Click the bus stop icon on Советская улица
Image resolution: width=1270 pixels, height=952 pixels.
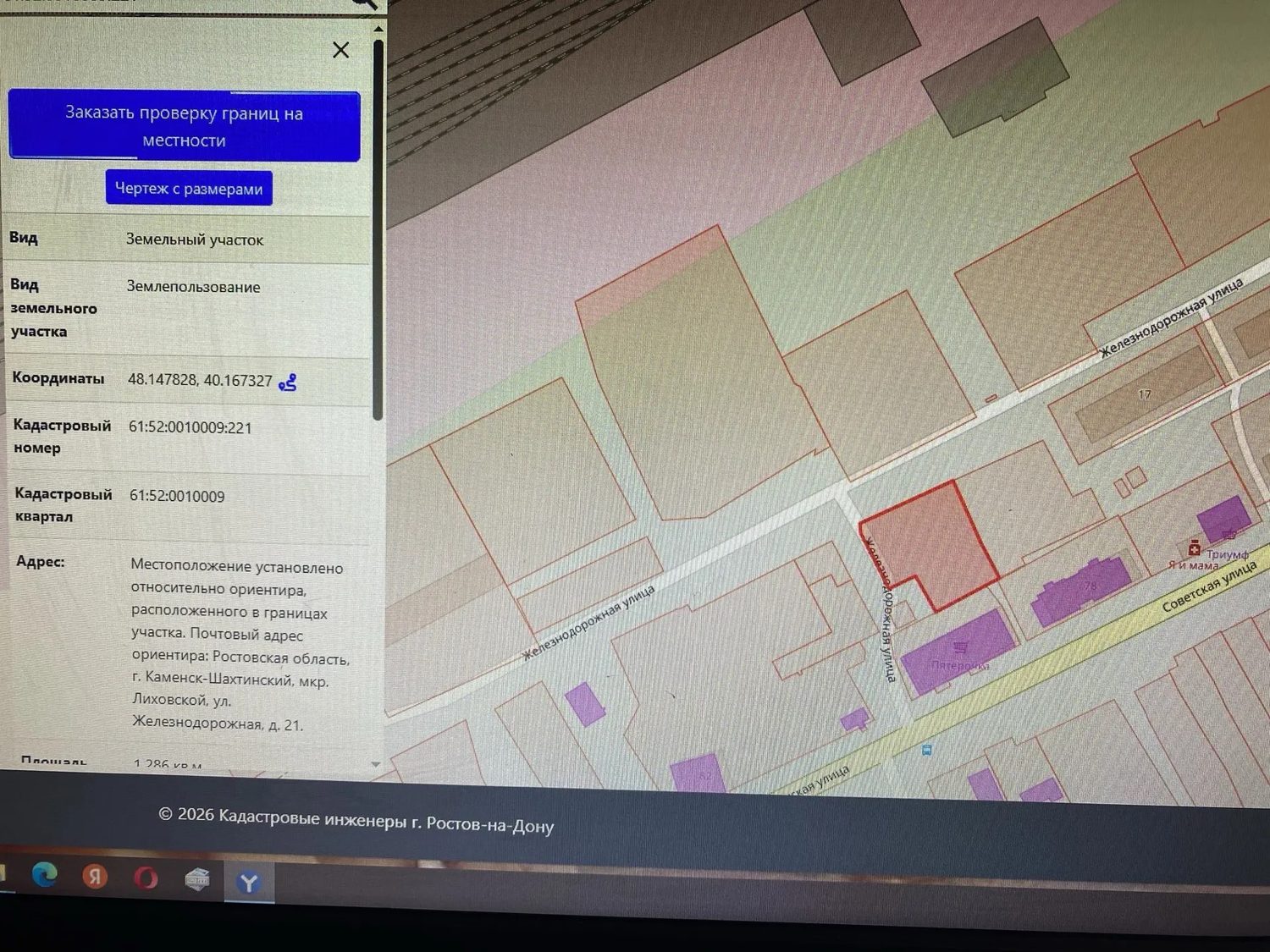[927, 750]
